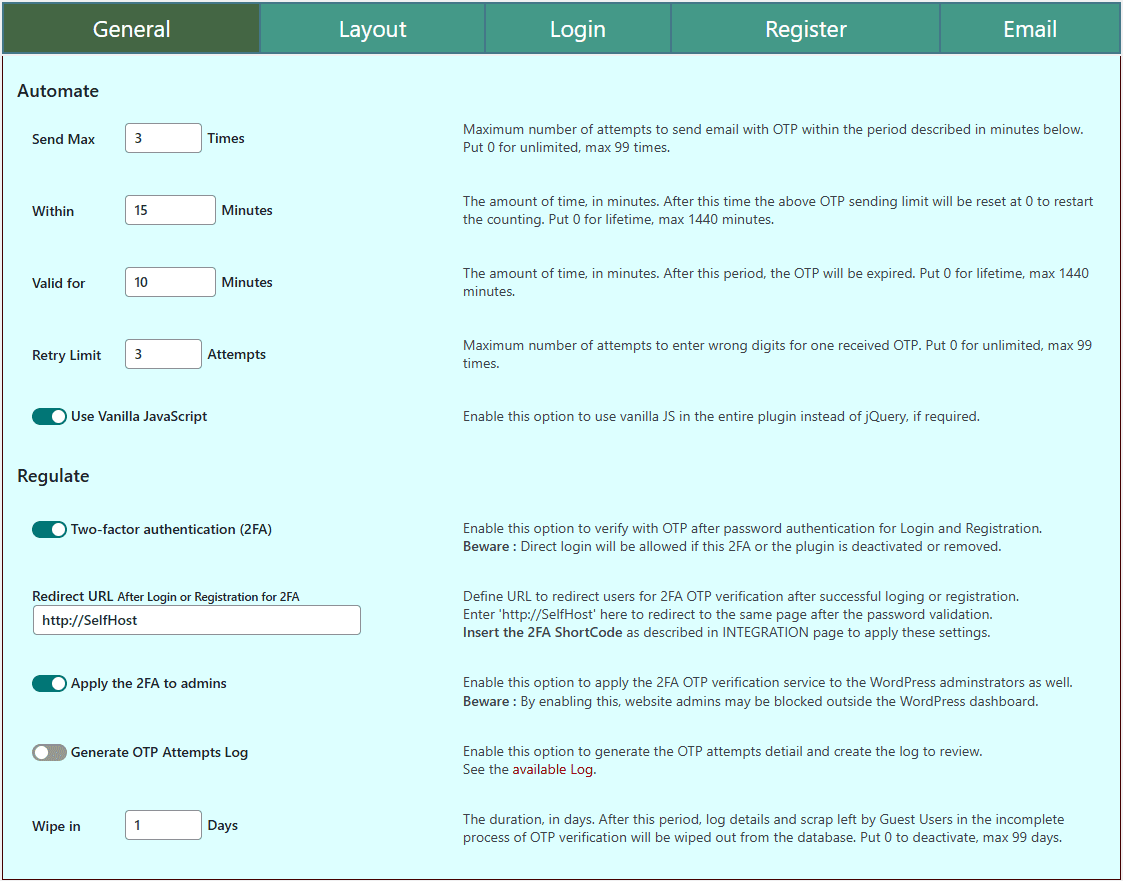
Task: Click the Send Max times input field
Action: click(x=163, y=139)
